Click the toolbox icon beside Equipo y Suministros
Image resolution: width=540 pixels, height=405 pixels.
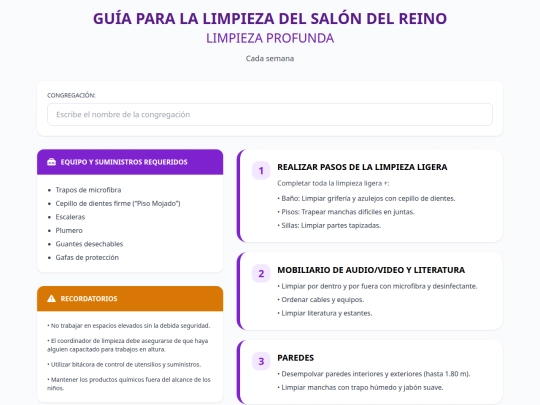pos(51,162)
